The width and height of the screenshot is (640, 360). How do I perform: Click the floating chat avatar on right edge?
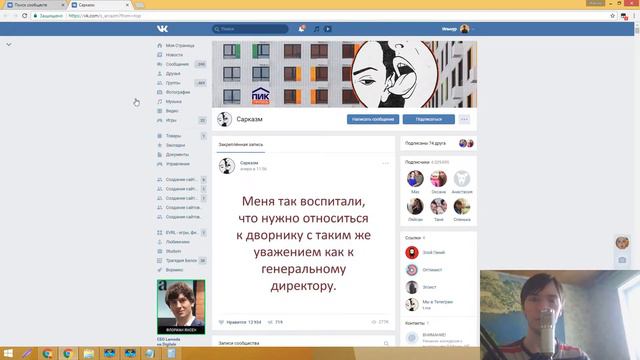[x=622, y=242]
